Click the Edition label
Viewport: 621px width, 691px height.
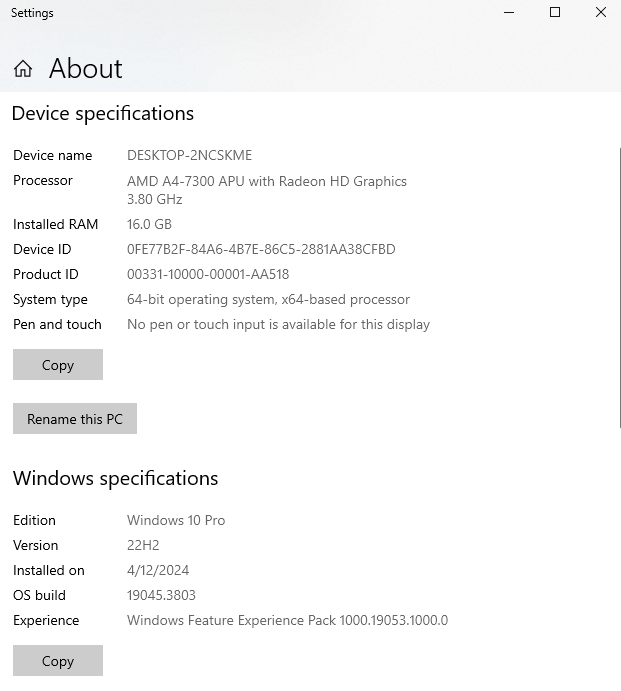(34, 520)
